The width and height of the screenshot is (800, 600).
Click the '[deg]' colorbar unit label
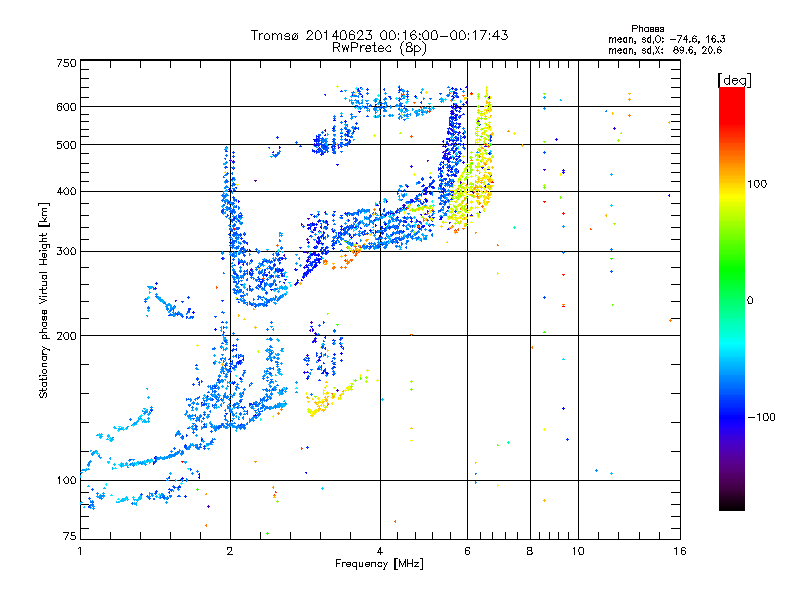click(x=734, y=80)
